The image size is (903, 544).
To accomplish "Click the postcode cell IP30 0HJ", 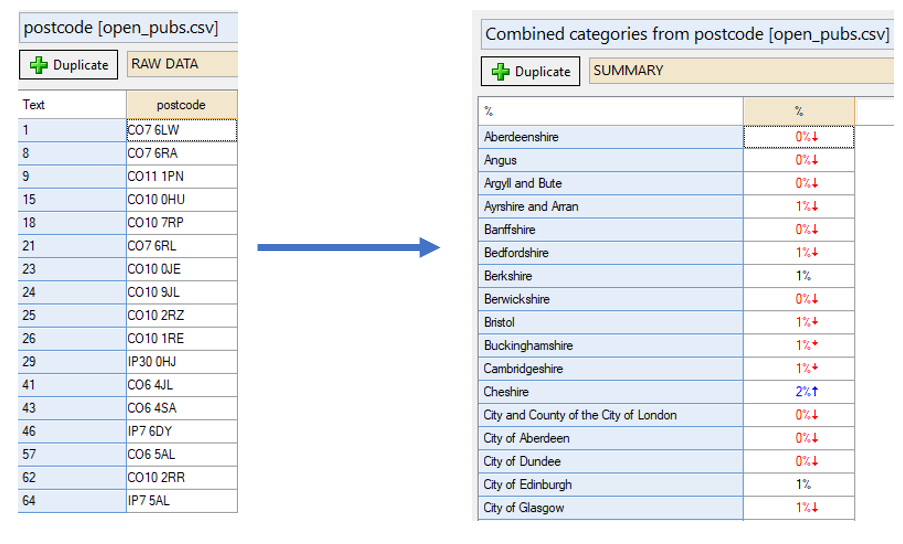I will pos(181,362).
